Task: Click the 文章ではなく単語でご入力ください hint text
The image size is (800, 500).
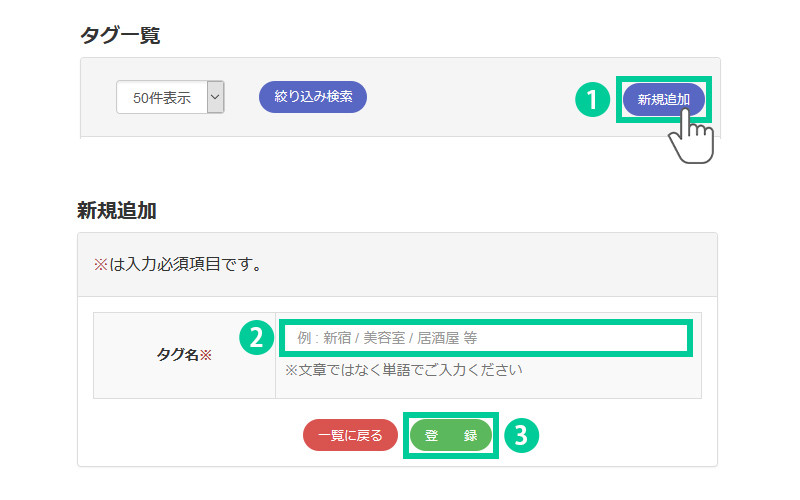Action: (x=404, y=370)
